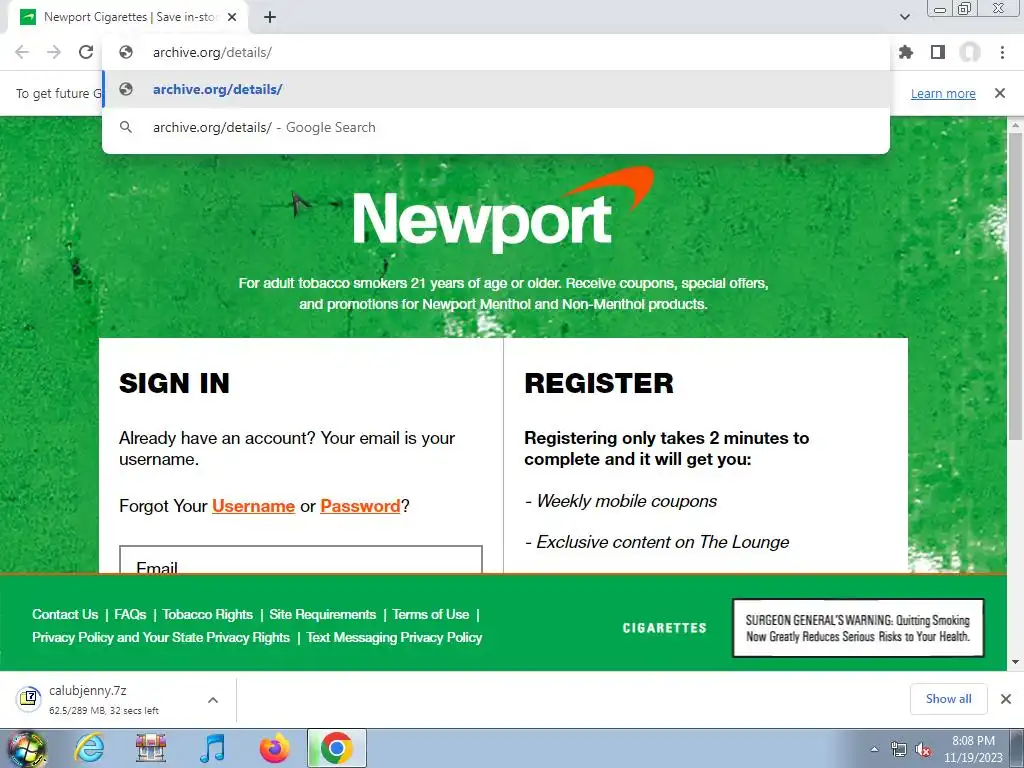Open Chrome's three-dot menu
This screenshot has height=768, width=1024.
click(1002, 52)
